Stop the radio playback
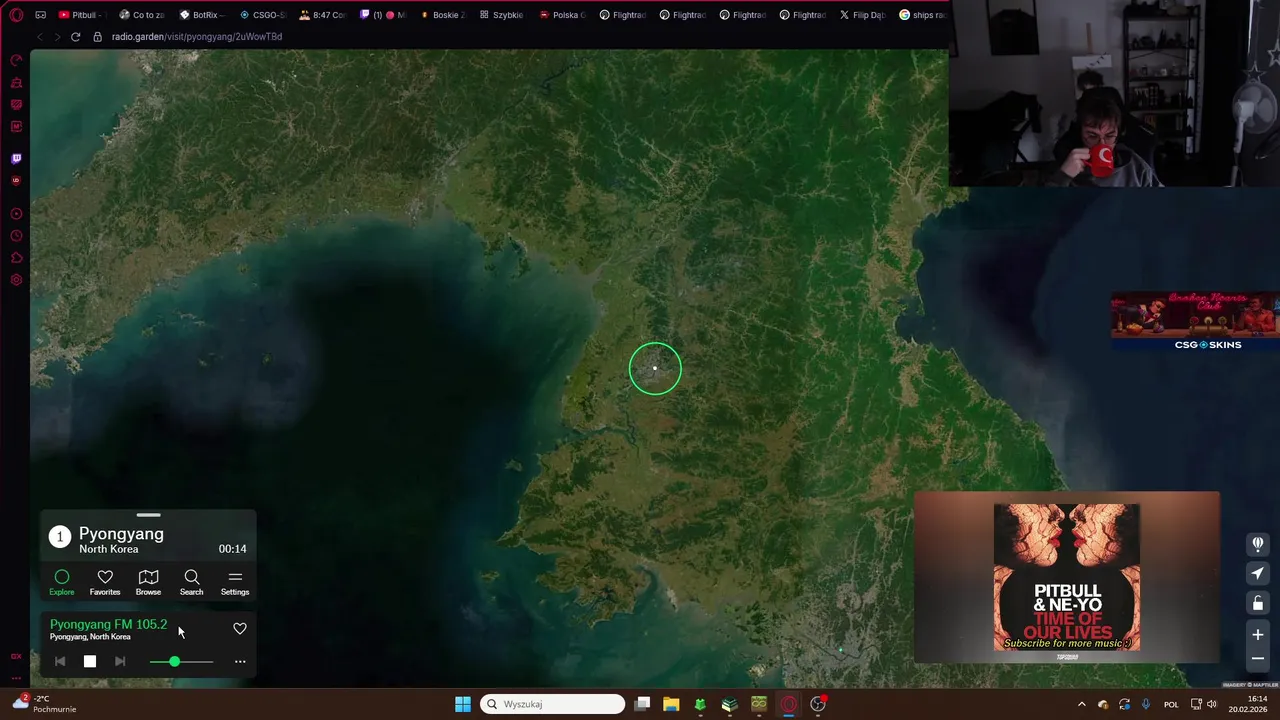Screen dimensions: 1280x720 point(90,661)
